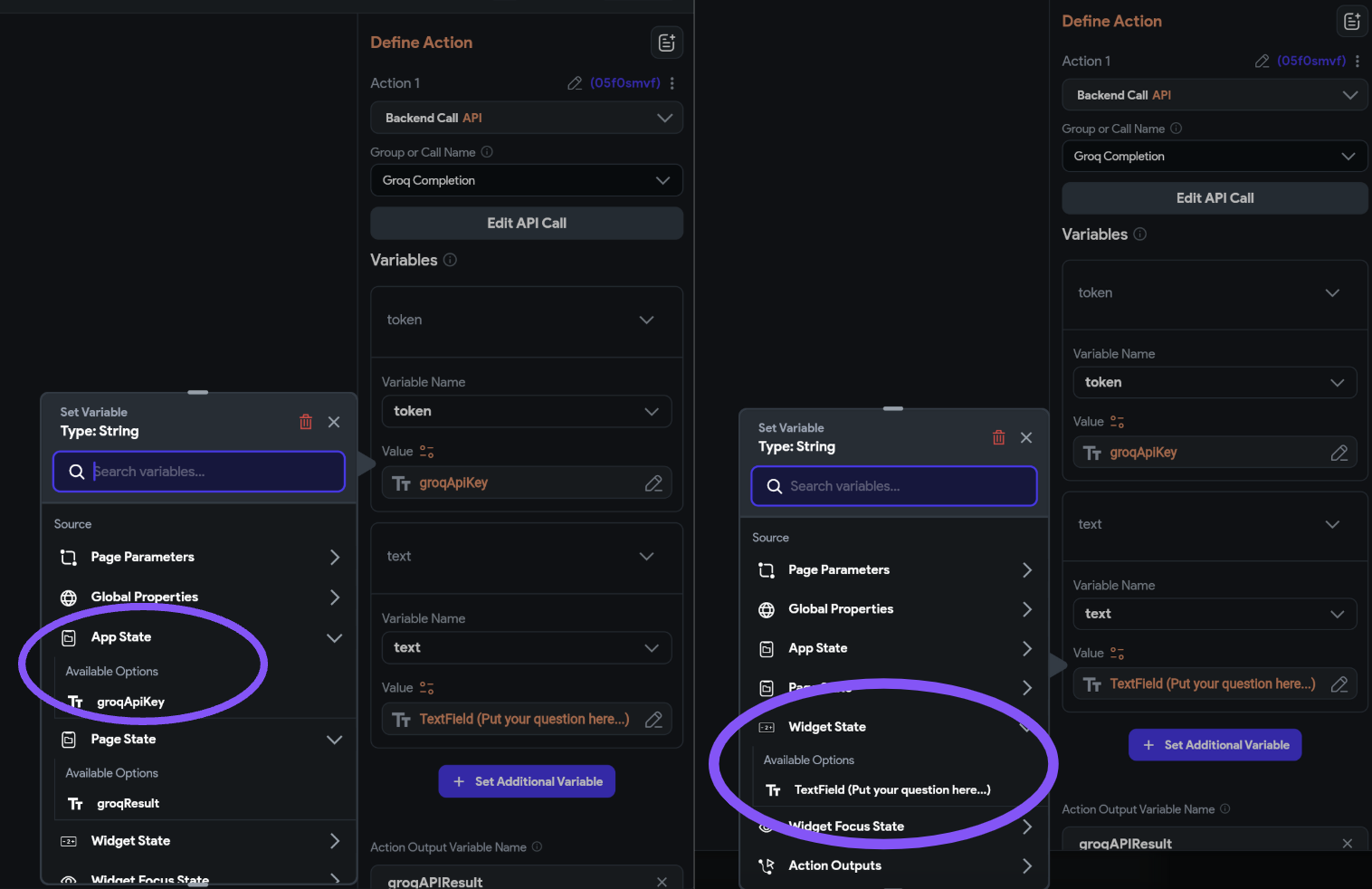1372x889 pixels.
Task: Open left Backend Call API dropdown
Action: [527, 118]
